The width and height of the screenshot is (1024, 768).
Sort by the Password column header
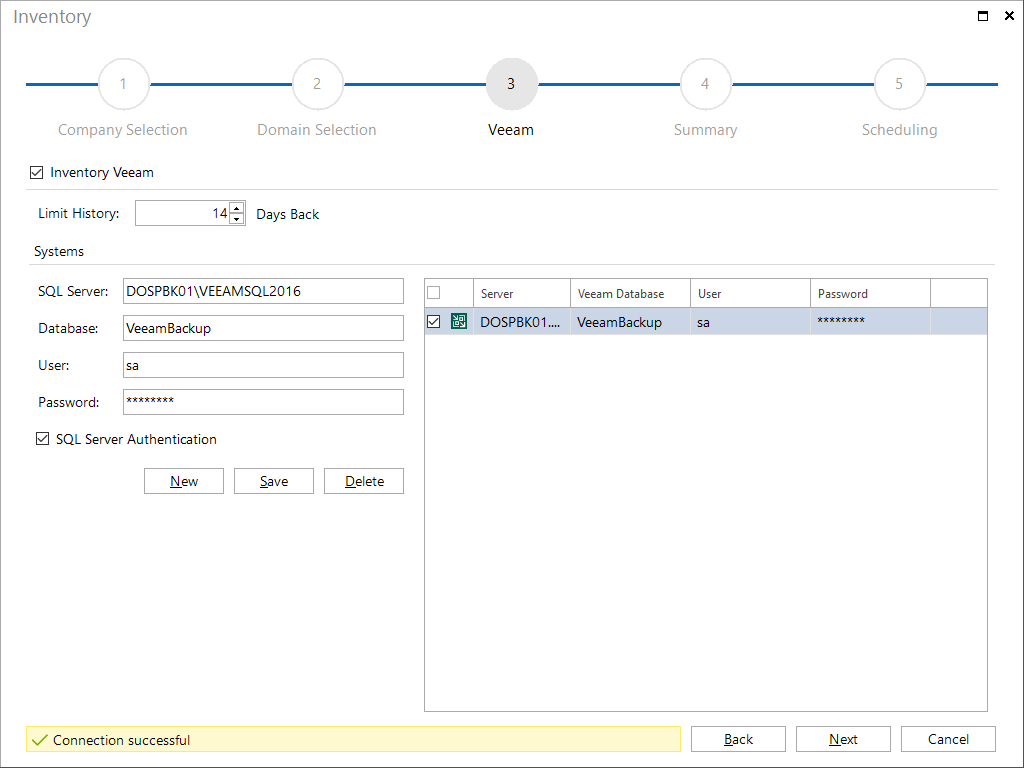click(x=871, y=293)
